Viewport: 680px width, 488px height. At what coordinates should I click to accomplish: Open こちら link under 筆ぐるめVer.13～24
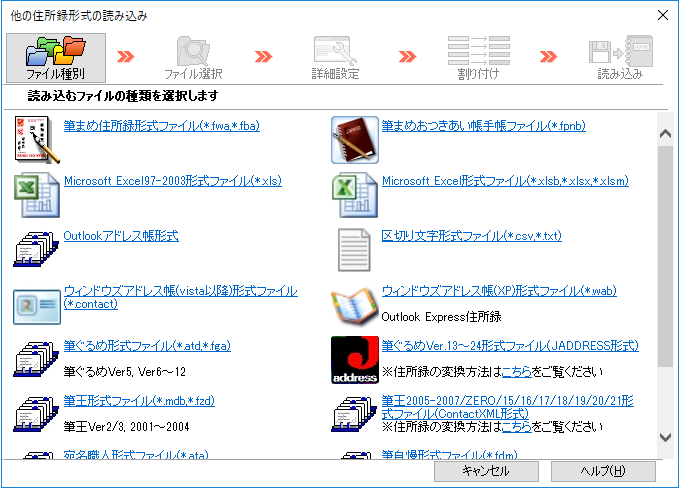[516, 371]
